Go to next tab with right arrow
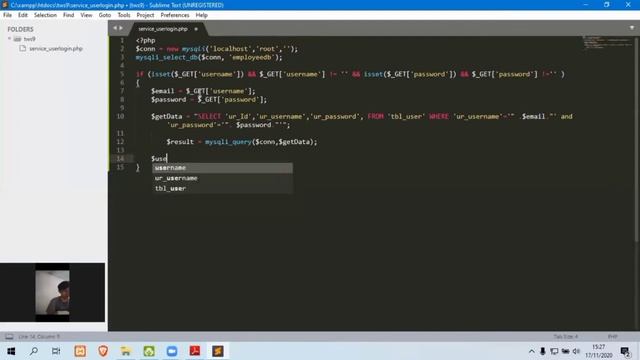Viewport: 640px width, 360px height. tap(121, 28)
